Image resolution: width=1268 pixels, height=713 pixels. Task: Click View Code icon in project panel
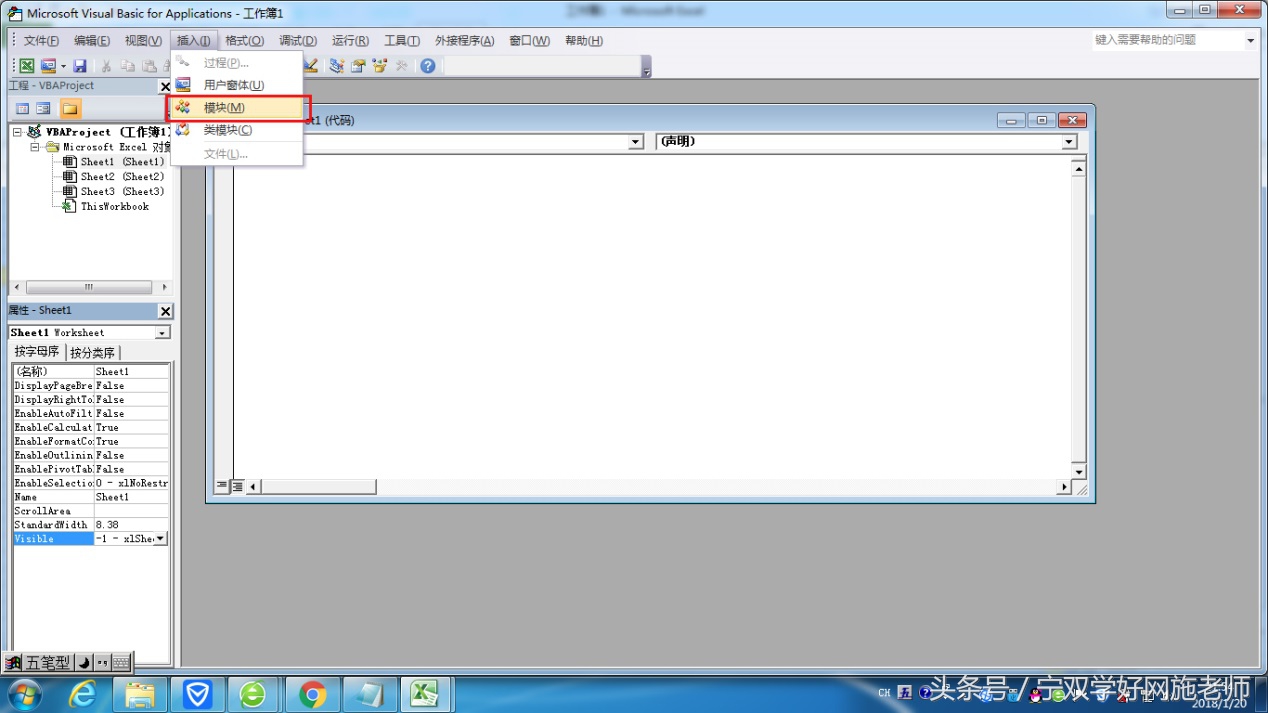click(x=23, y=108)
